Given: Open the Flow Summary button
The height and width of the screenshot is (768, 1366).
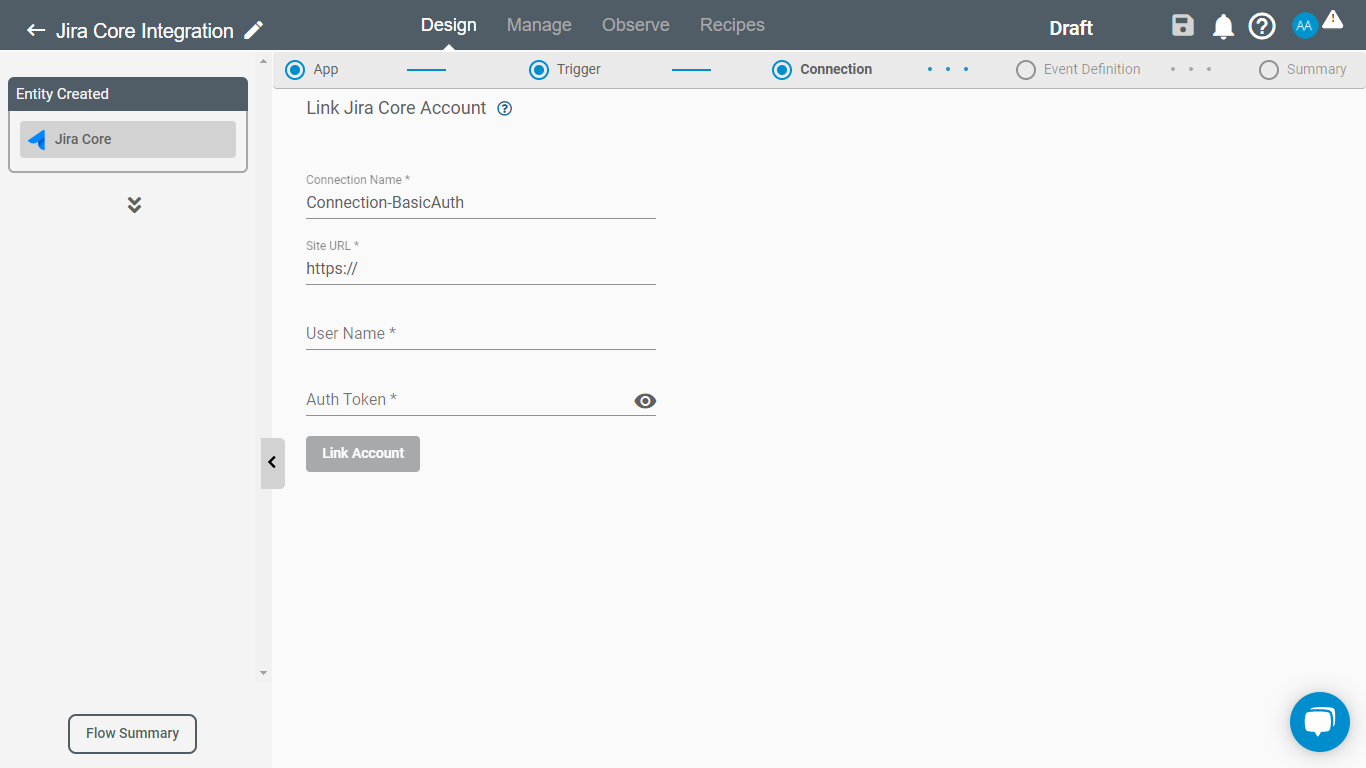Looking at the screenshot, I should pyautogui.click(x=132, y=734).
